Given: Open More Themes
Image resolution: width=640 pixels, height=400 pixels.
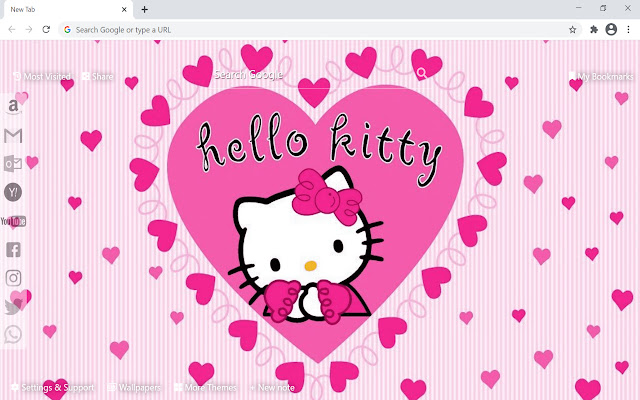Looking at the screenshot, I should point(205,387).
